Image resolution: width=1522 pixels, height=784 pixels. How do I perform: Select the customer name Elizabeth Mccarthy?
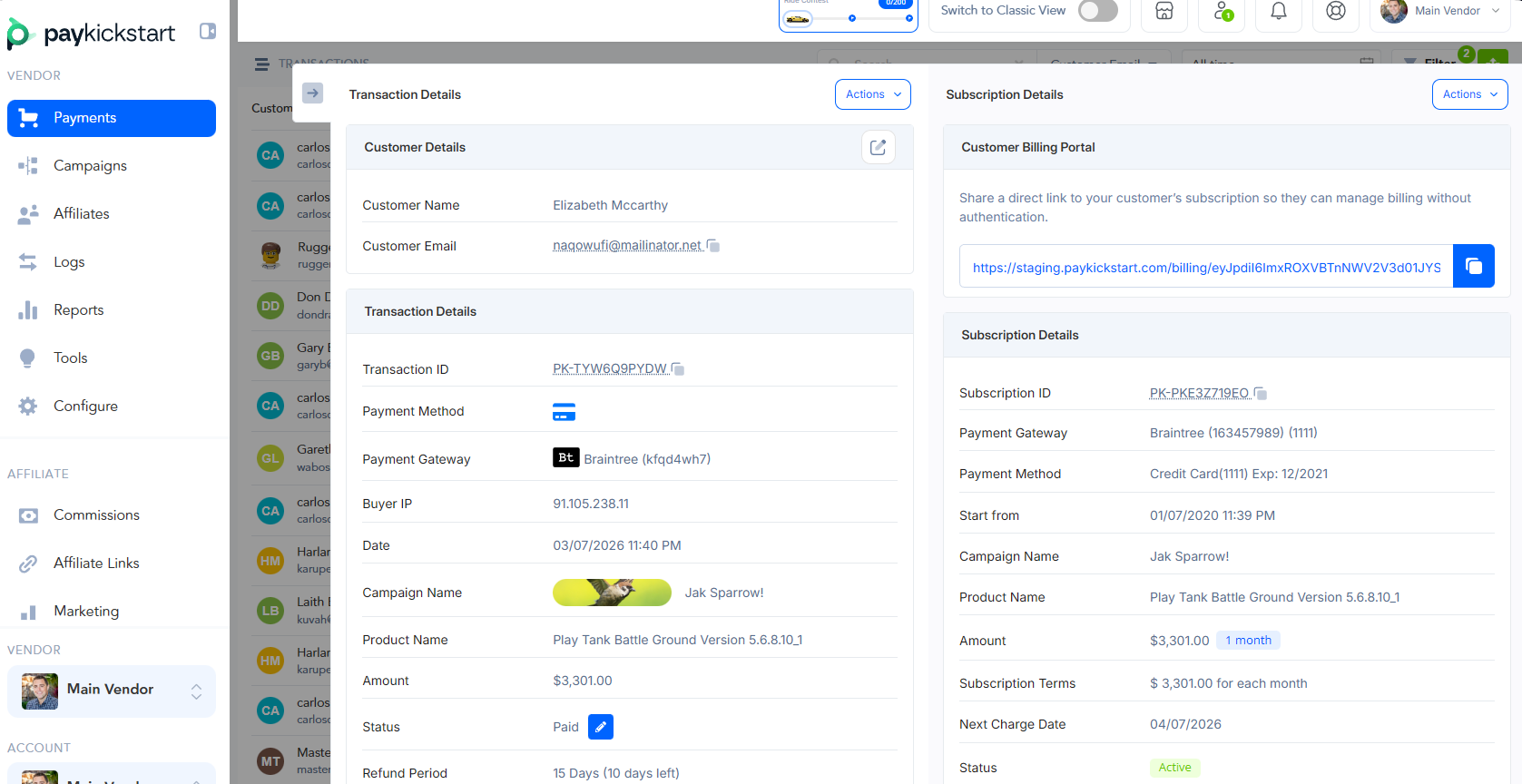[610, 206]
